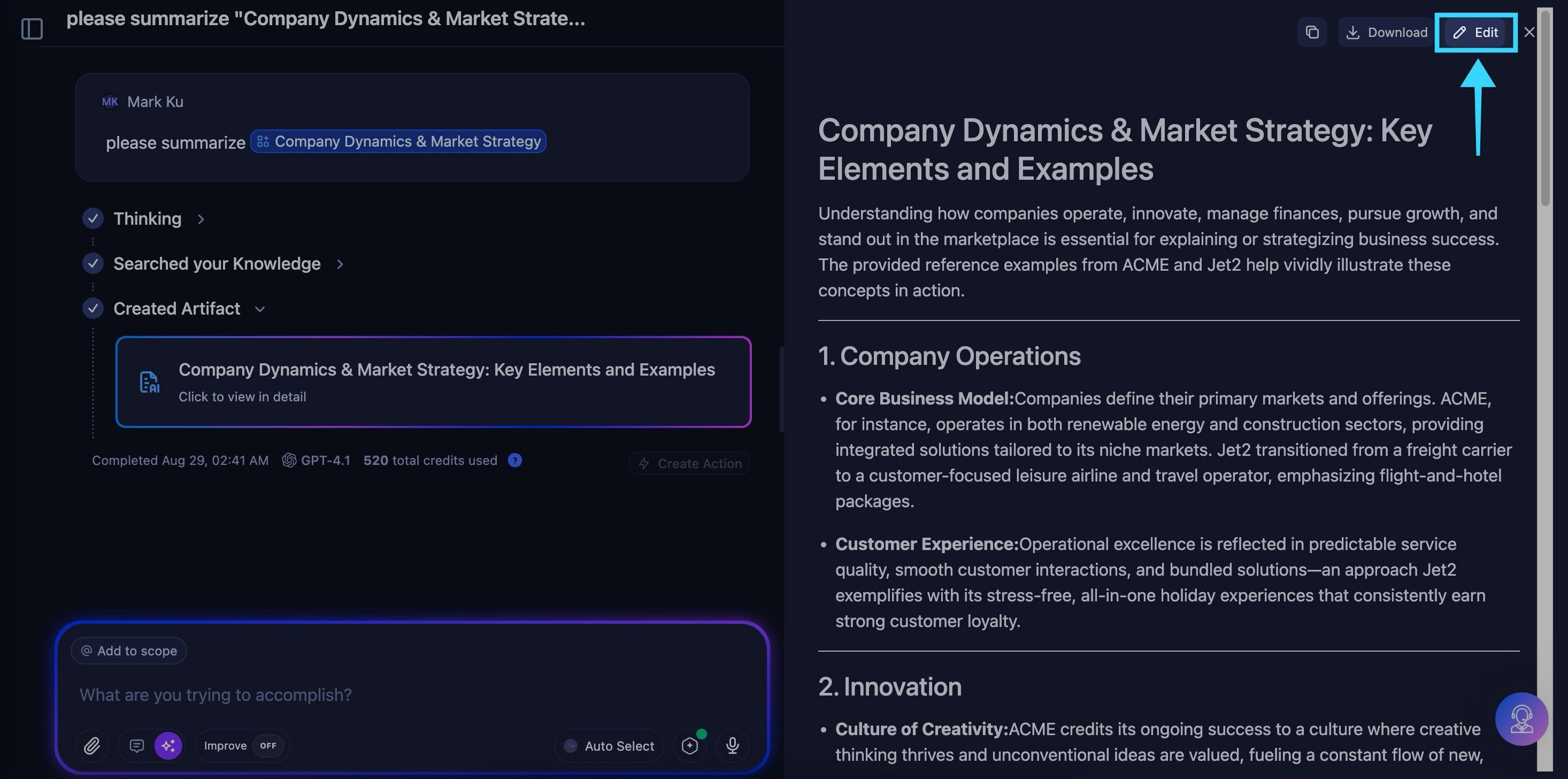The image size is (1568, 779).
Task: Click the conversation title 'please summarize' header
Action: coord(326,19)
